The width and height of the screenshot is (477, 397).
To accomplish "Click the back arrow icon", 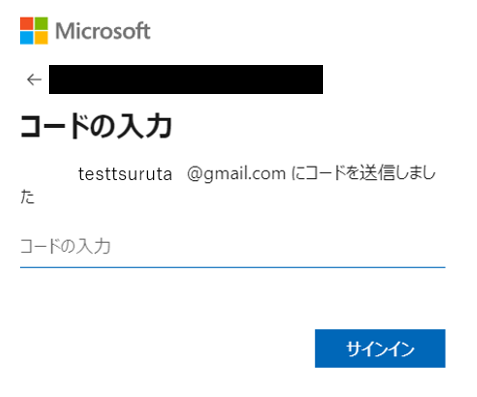I will tap(34, 80).
